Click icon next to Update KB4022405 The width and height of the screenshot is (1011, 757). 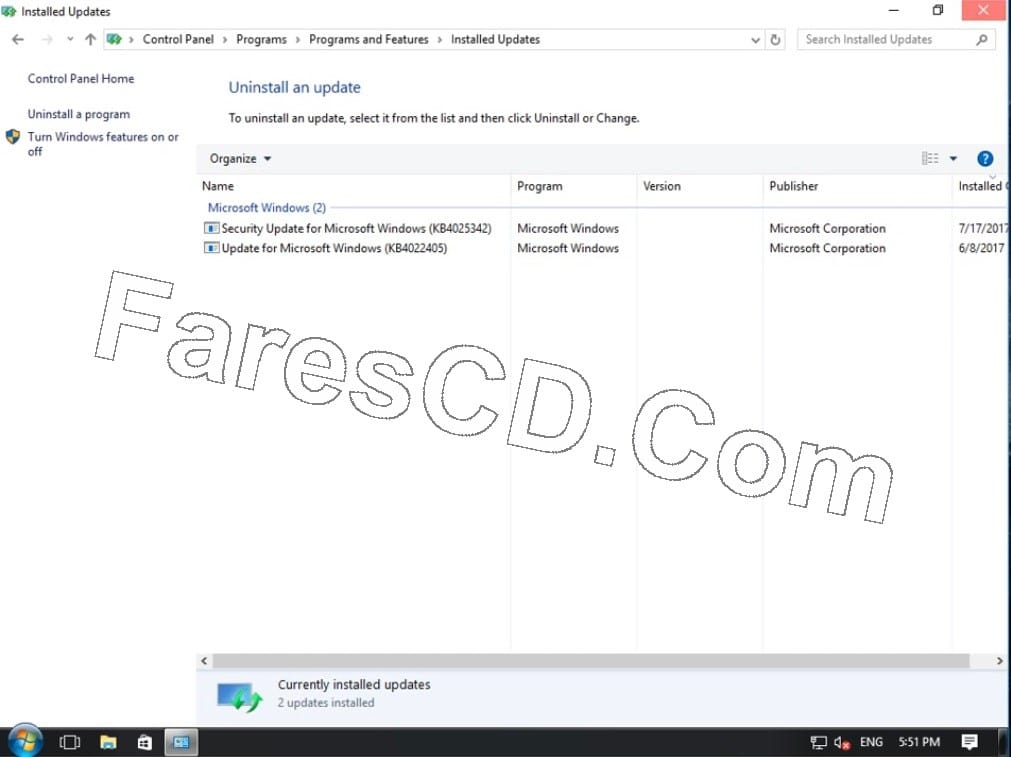(211, 248)
